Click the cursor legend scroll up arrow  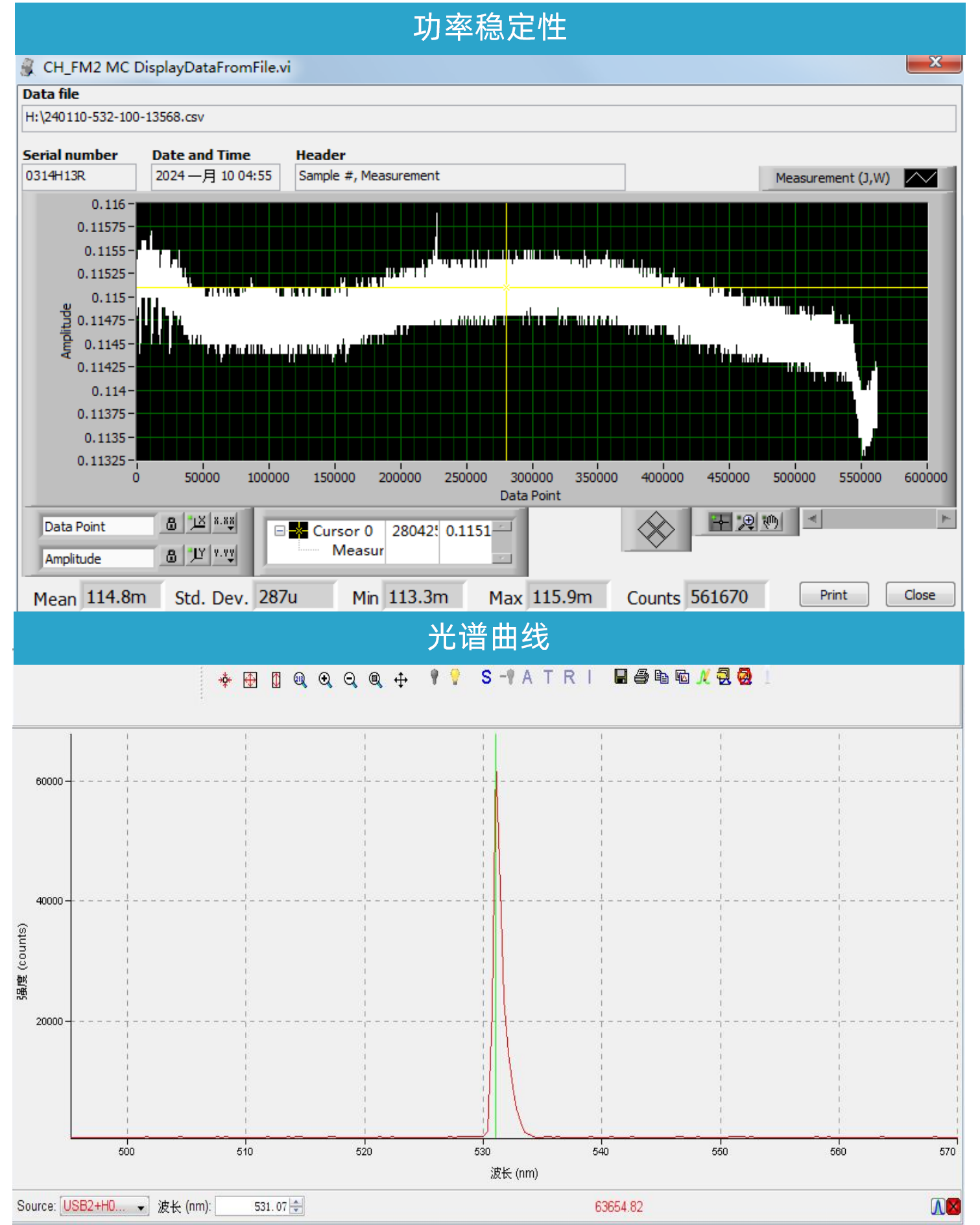pos(502,525)
